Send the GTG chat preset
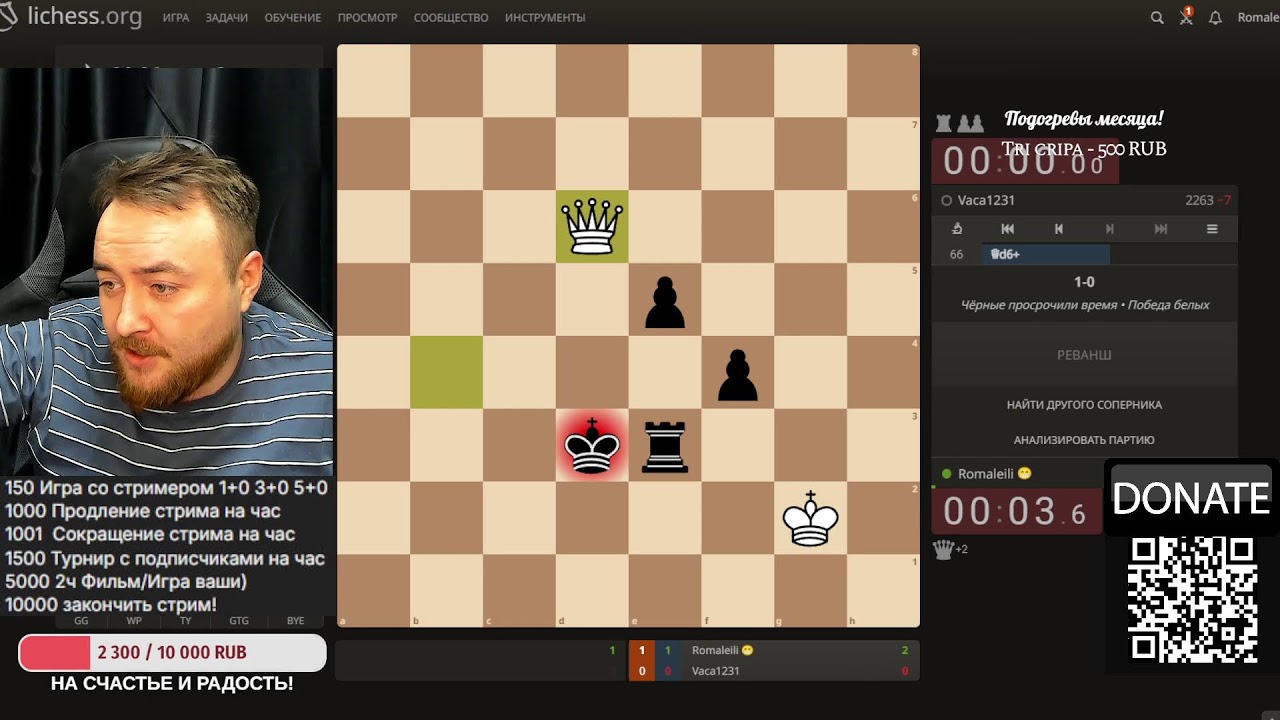Image resolution: width=1280 pixels, height=720 pixels. pyautogui.click(x=239, y=621)
